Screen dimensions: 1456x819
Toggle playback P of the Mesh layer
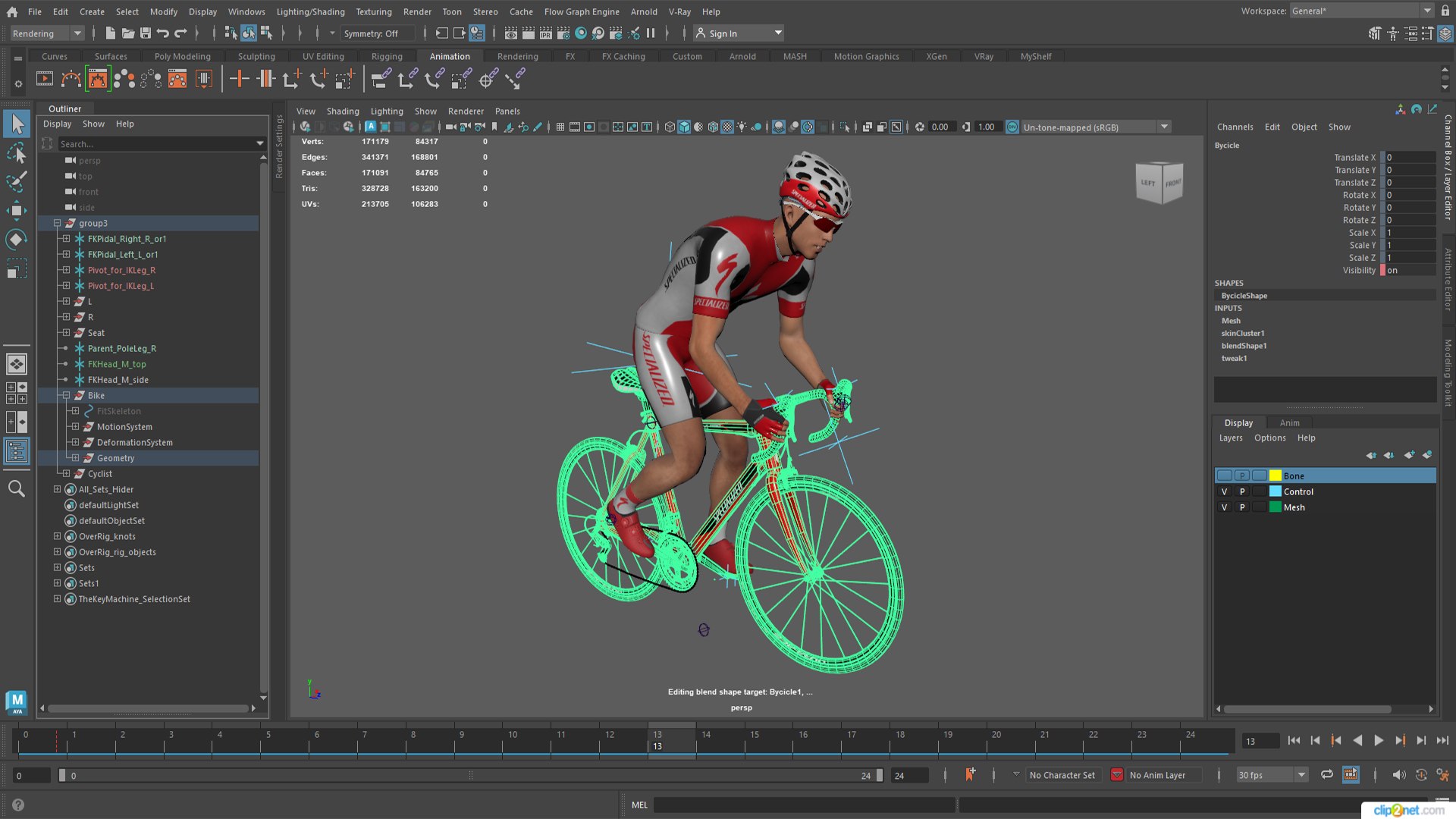(1242, 508)
